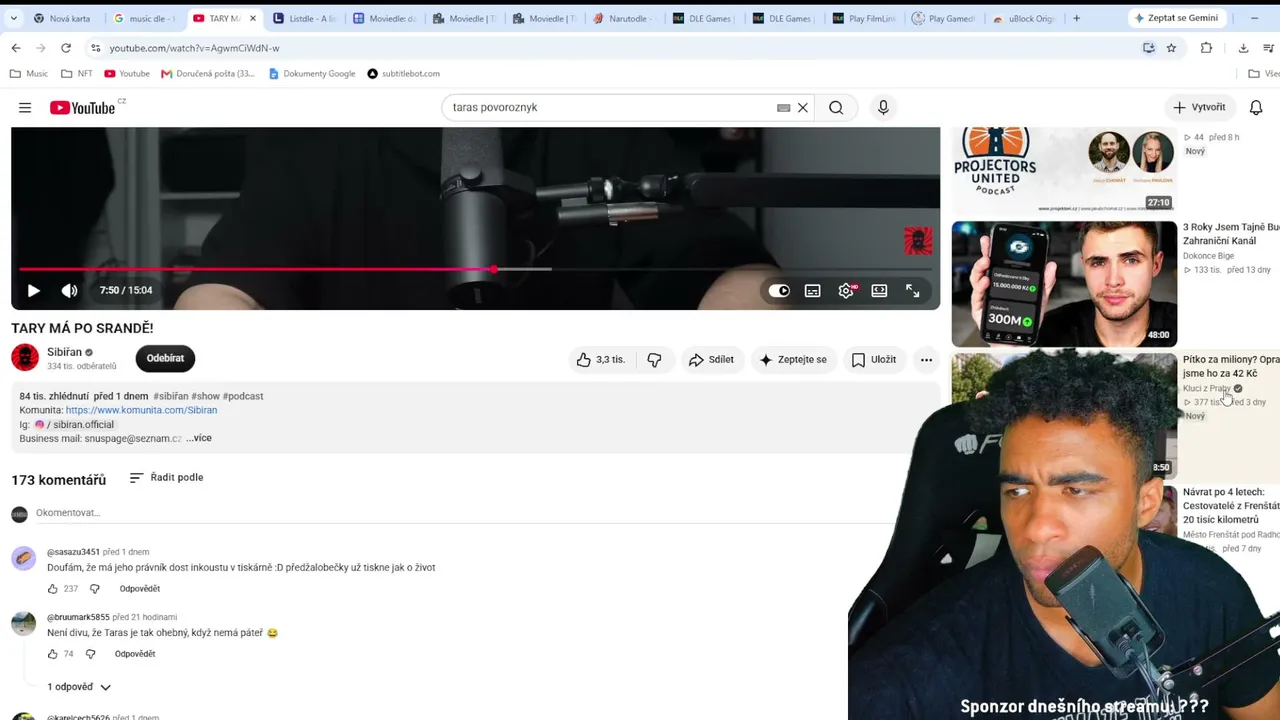The height and width of the screenshot is (720, 1280).
Task: Open the Projectors United Podcast thumbnail
Action: [1064, 170]
